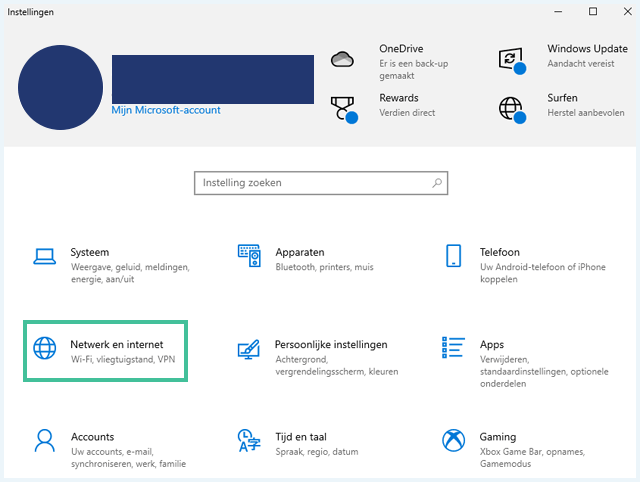Open the Telefoon category title
The image size is (640, 482).
pyautogui.click(x=500, y=252)
